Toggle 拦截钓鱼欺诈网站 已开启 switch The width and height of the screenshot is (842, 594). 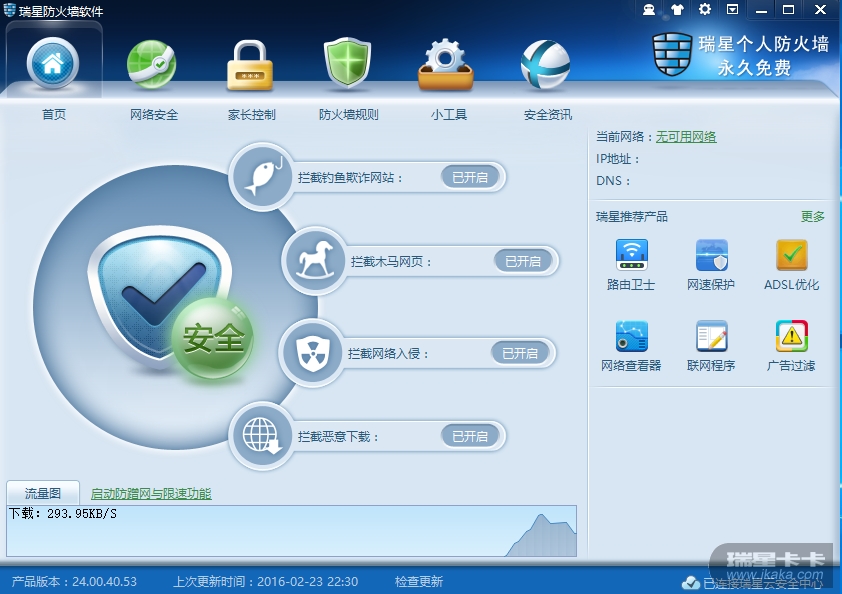470,177
